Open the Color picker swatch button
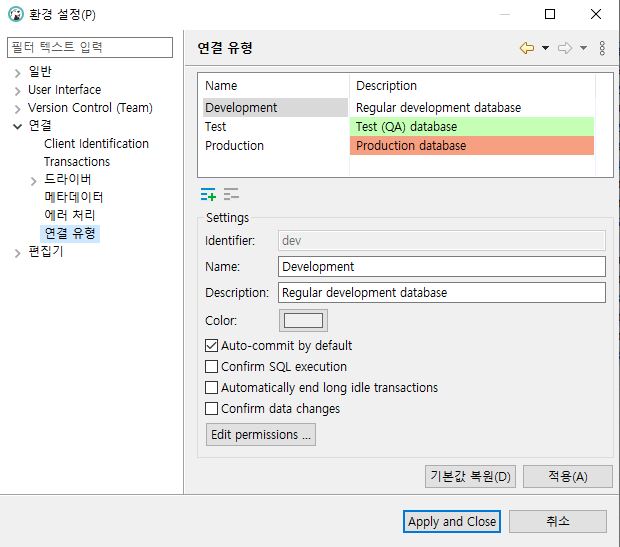 (x=303, y=320)
